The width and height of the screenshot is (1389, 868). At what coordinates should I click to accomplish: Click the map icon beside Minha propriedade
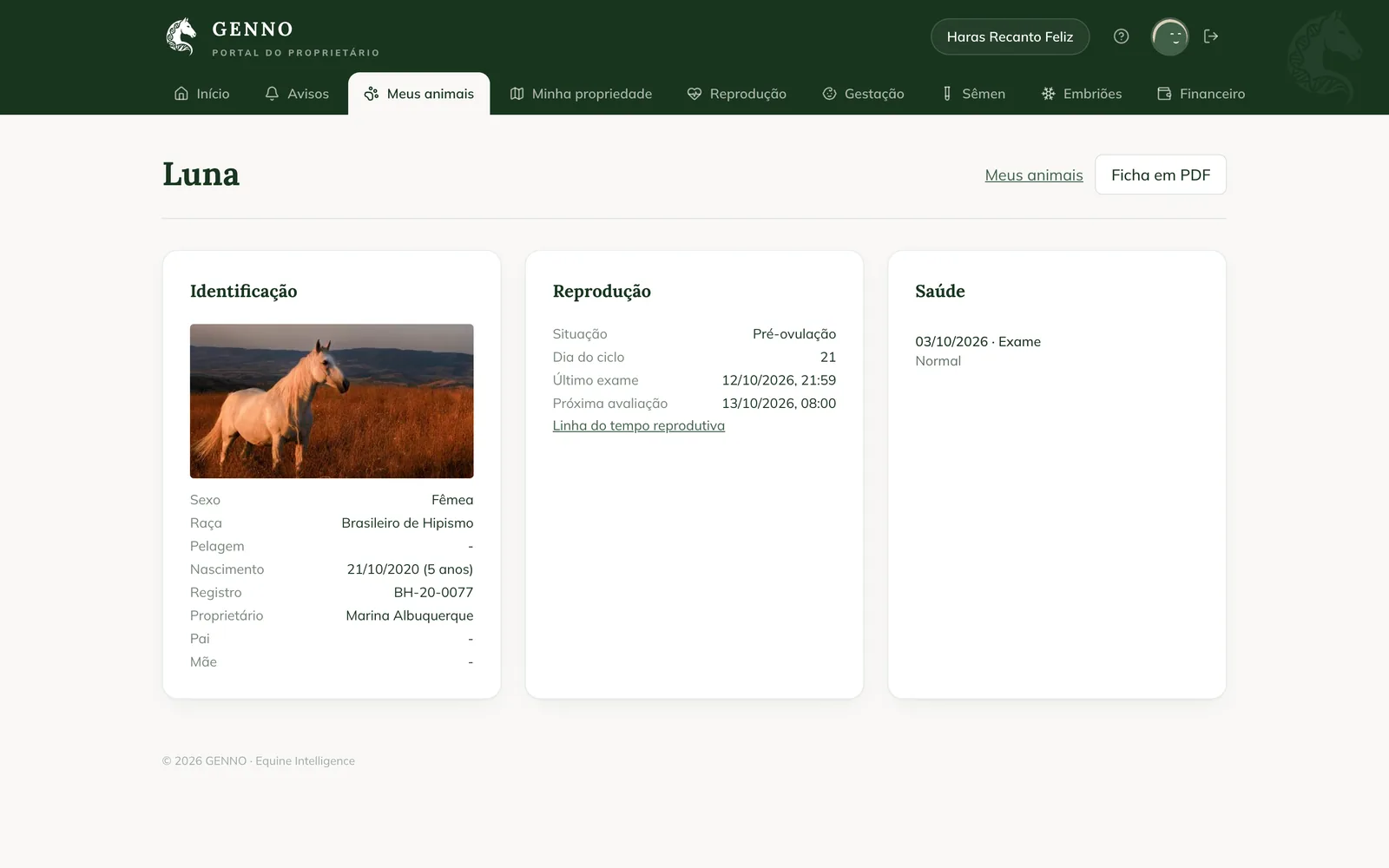517,94
